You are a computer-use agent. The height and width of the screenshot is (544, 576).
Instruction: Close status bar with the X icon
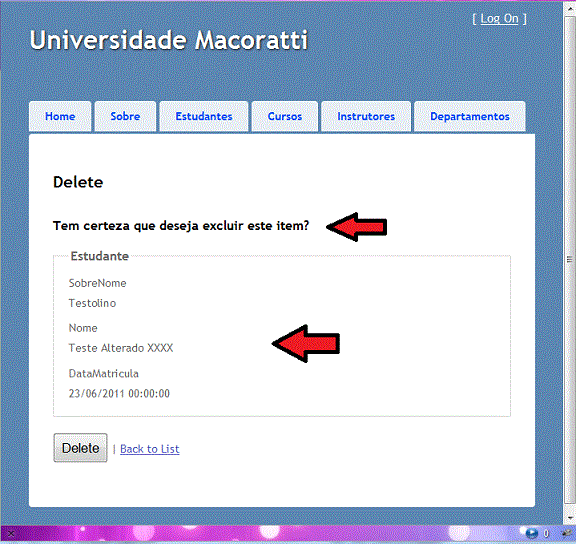11,533
